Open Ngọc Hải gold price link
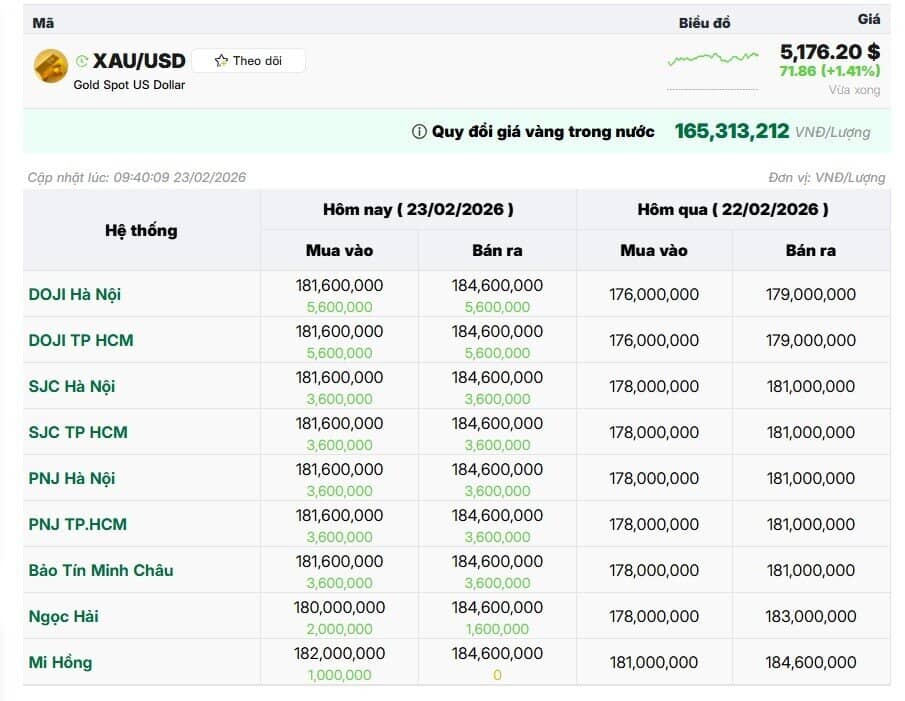Viewport: 905px width, 701px height. (63, 616)
